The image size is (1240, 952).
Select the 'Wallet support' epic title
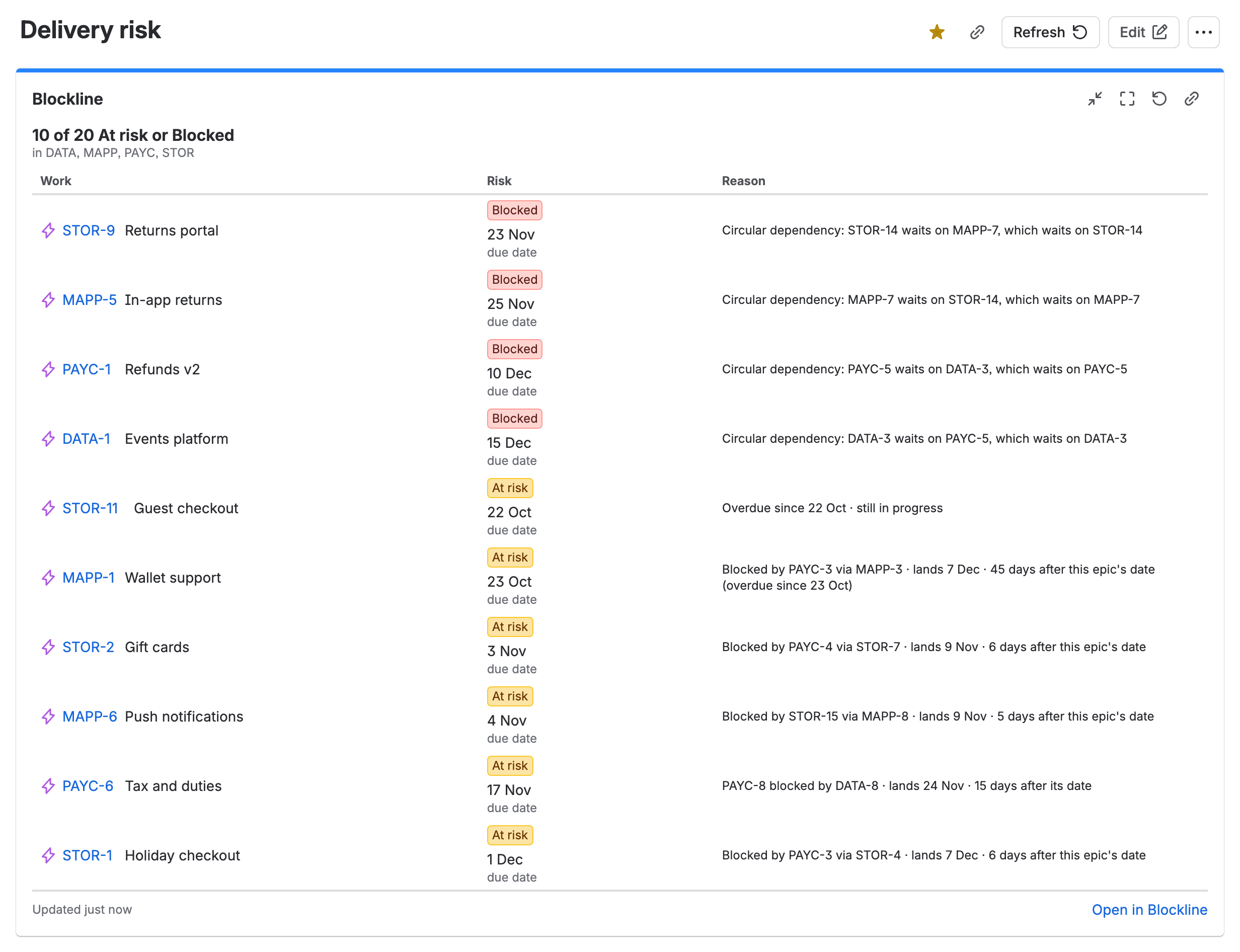coord(173,578)
